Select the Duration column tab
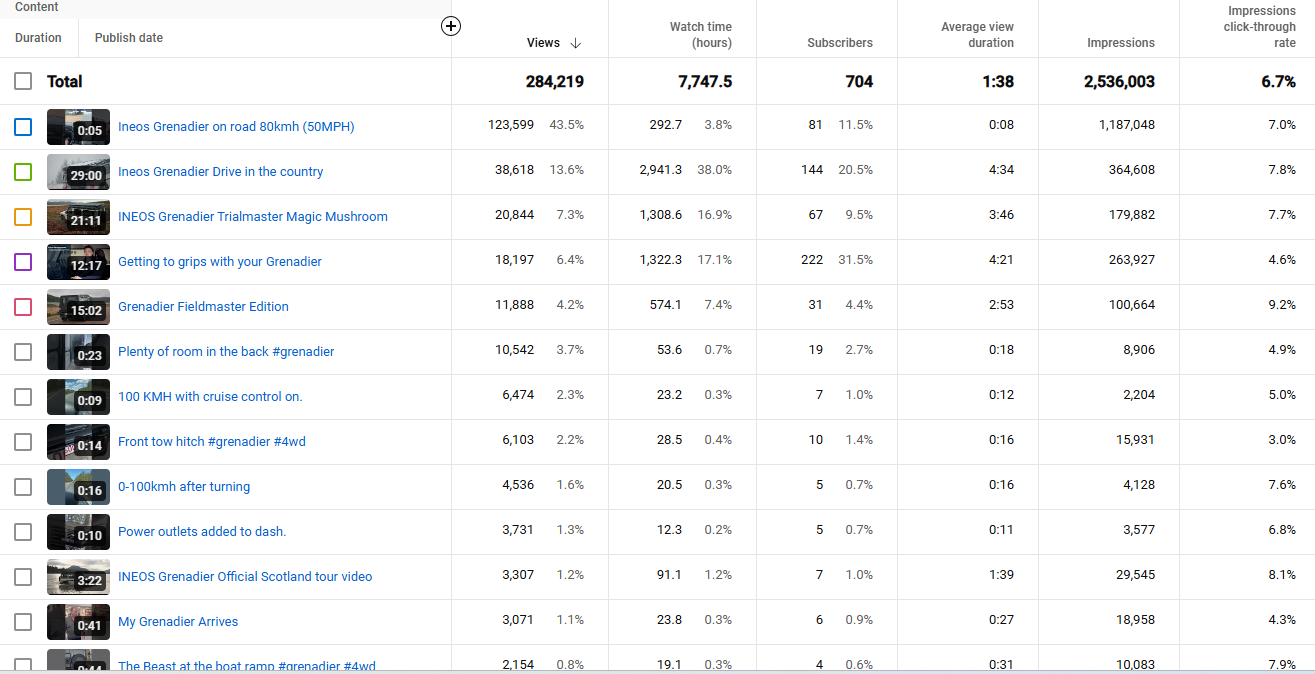Viewport: 1315px width, 674px height. point(38,38)
